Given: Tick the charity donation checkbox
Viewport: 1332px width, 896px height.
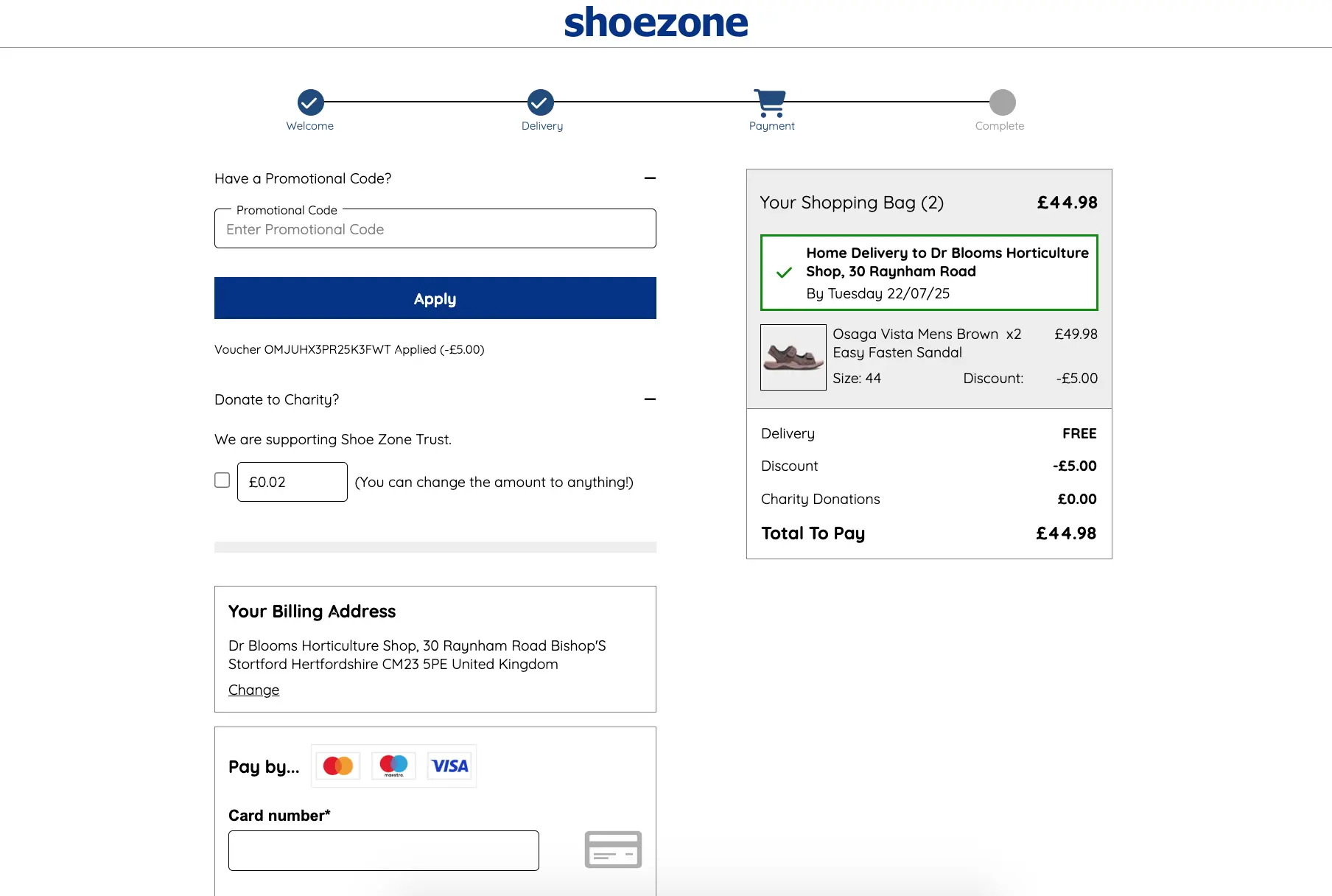Looking at the screenshot, I should (x=222, y=480).
